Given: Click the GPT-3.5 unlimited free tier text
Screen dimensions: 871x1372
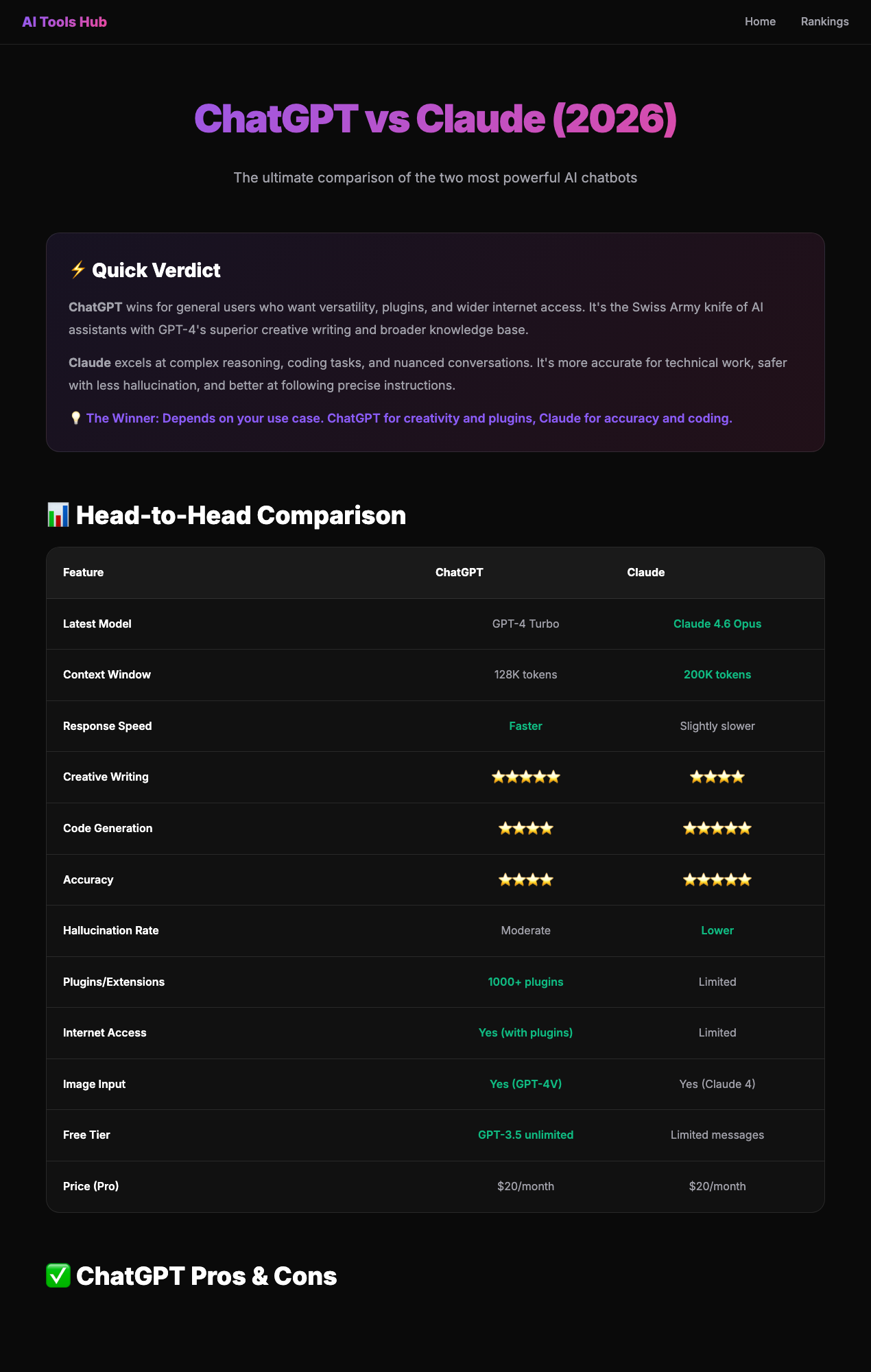Looking at the screenshot, I should tap(525, 1135).
